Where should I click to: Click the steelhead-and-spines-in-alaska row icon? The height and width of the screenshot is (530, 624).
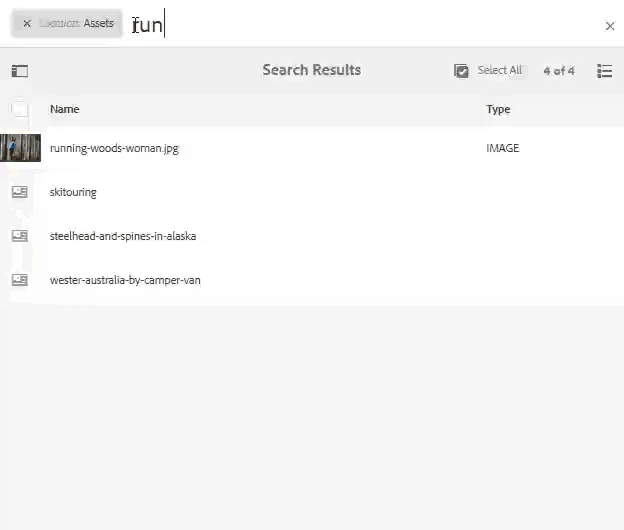20,236
